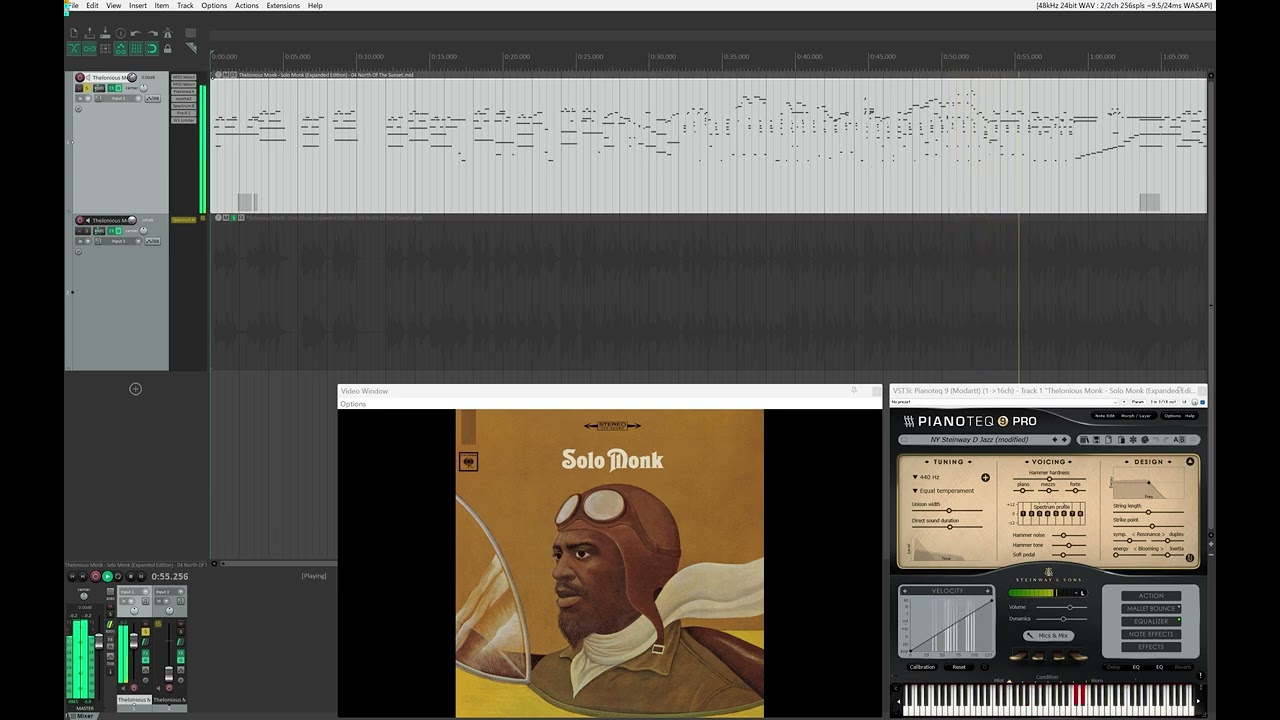Click the 0:55.256 time display
1280x720 pixels.
tap(170, 576)
